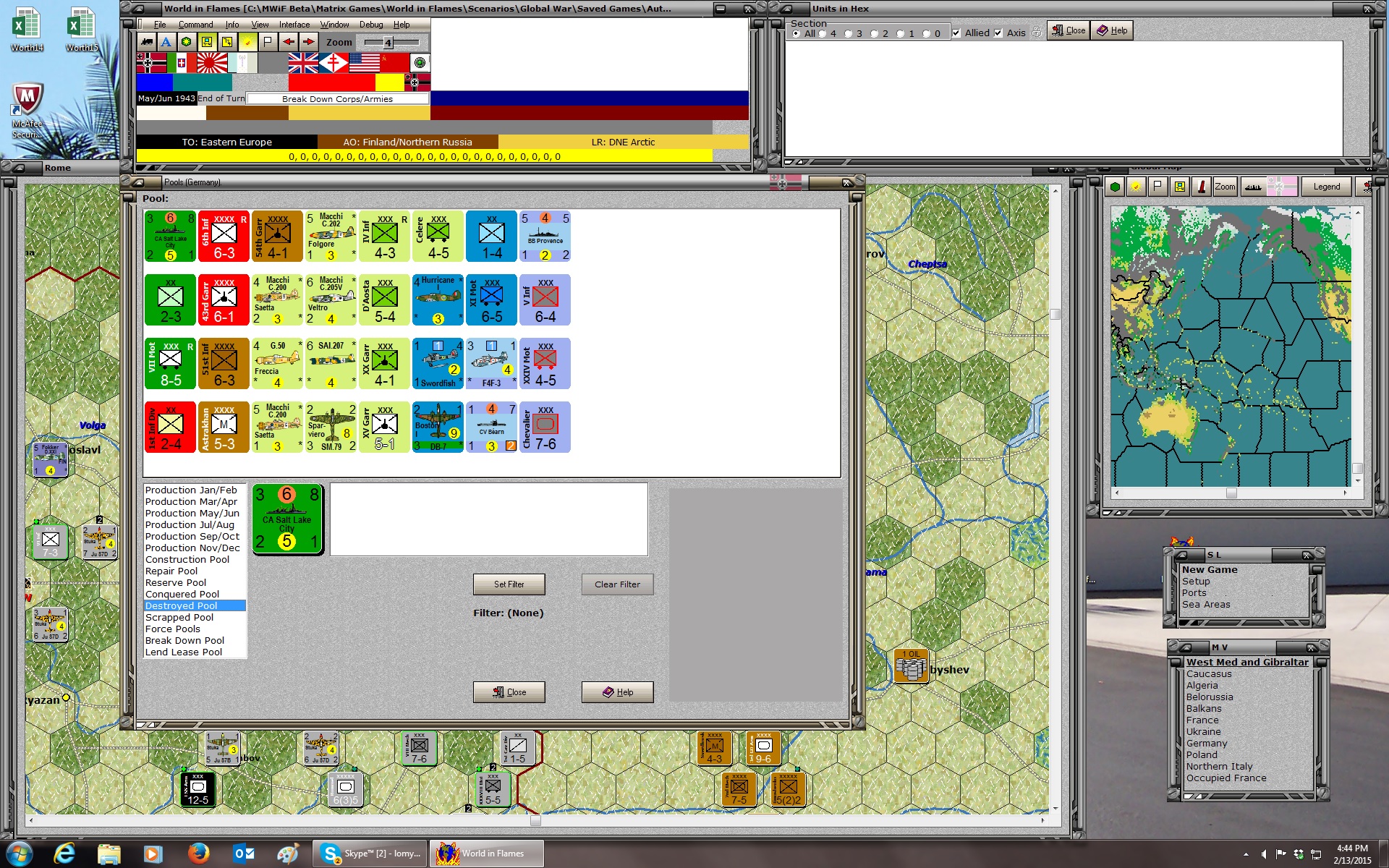Select the CV Béarn carrier counter

(x=491, y=427)
